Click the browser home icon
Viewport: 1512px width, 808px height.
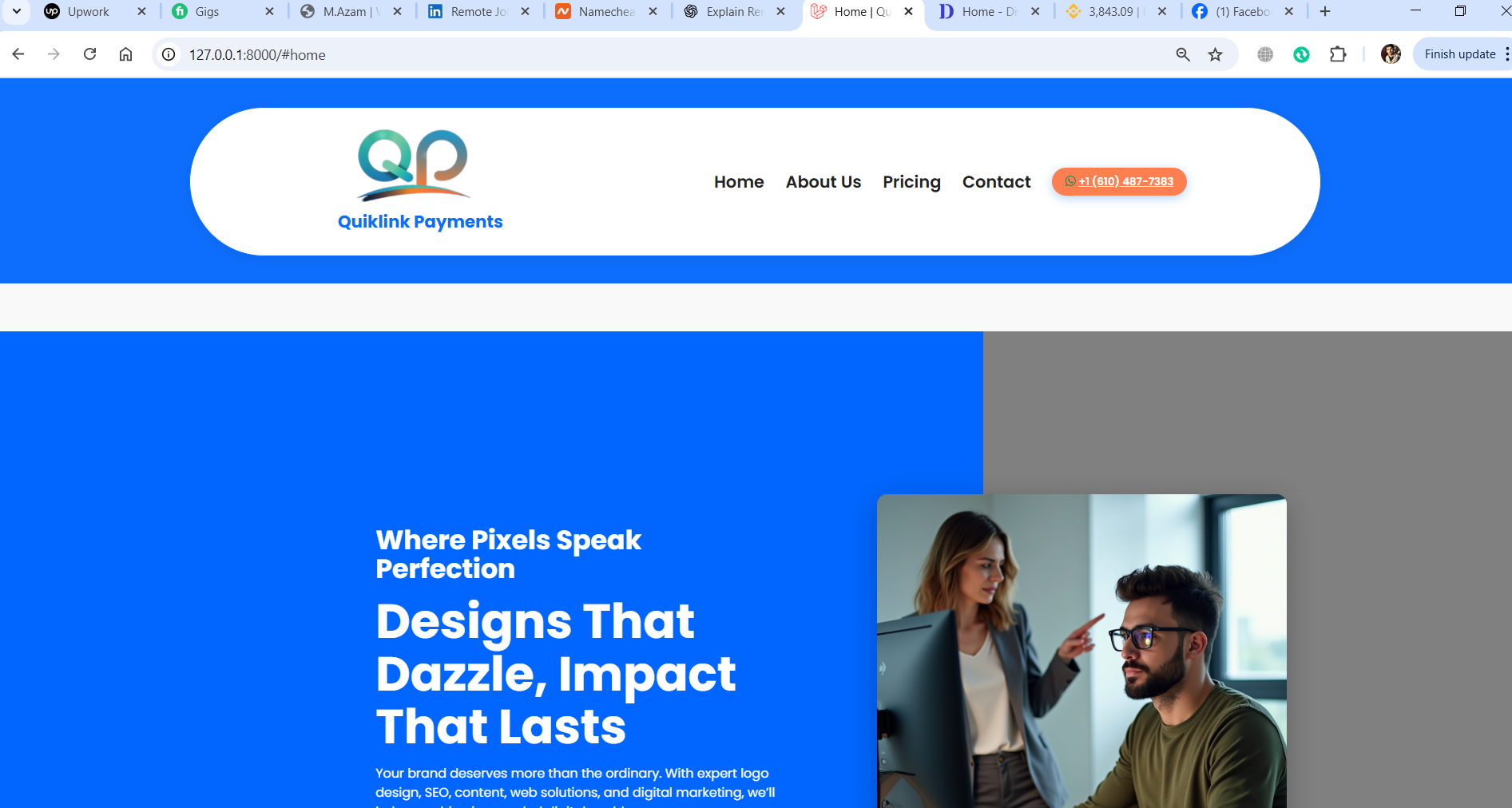(125, 54)
